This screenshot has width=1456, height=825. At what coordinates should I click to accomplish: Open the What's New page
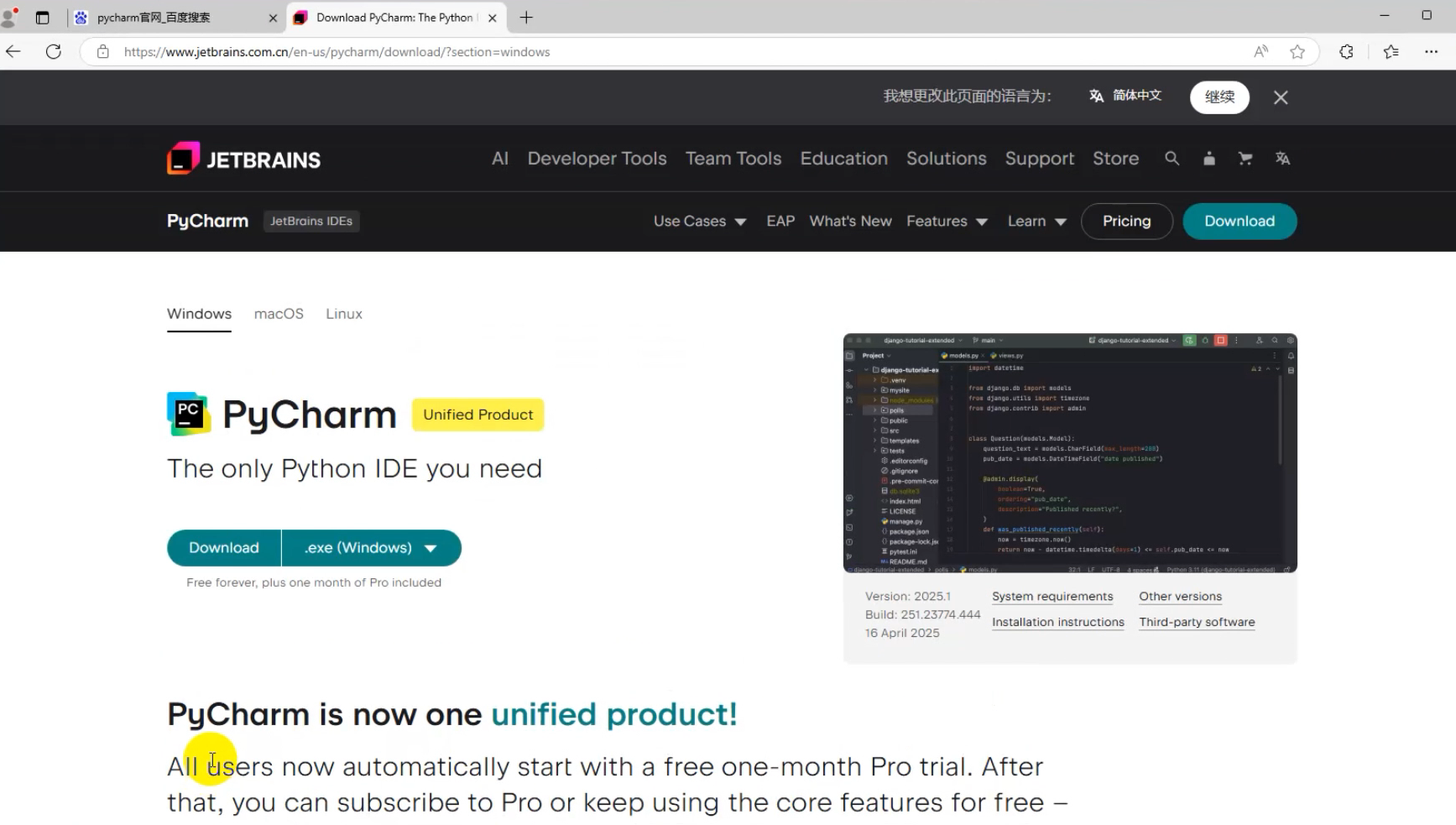tap(850, 222)
